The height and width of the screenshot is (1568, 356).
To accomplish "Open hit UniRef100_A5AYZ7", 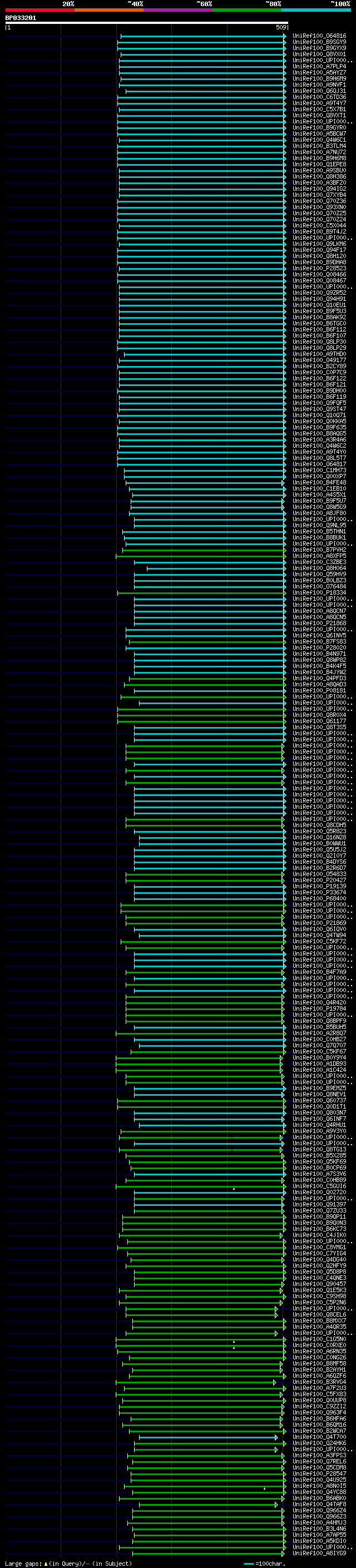I will coord(319,72).
